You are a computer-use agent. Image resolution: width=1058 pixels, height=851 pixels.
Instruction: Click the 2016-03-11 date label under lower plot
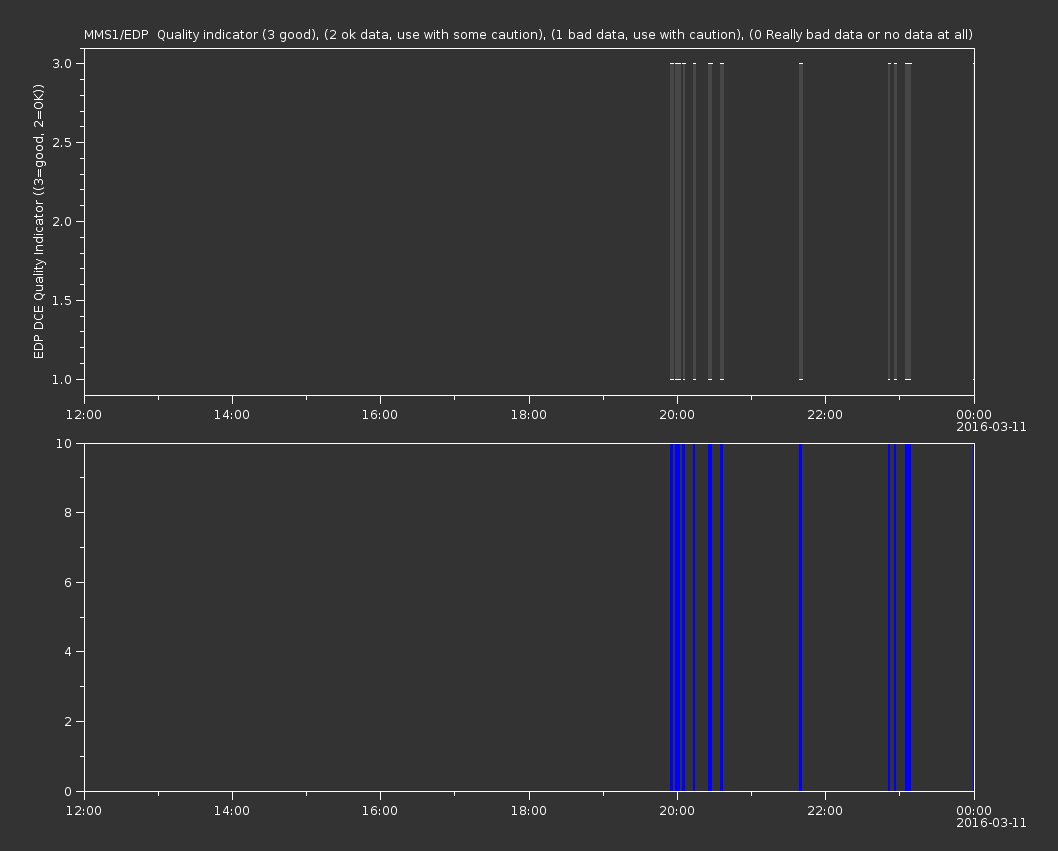tap(991, 823)
